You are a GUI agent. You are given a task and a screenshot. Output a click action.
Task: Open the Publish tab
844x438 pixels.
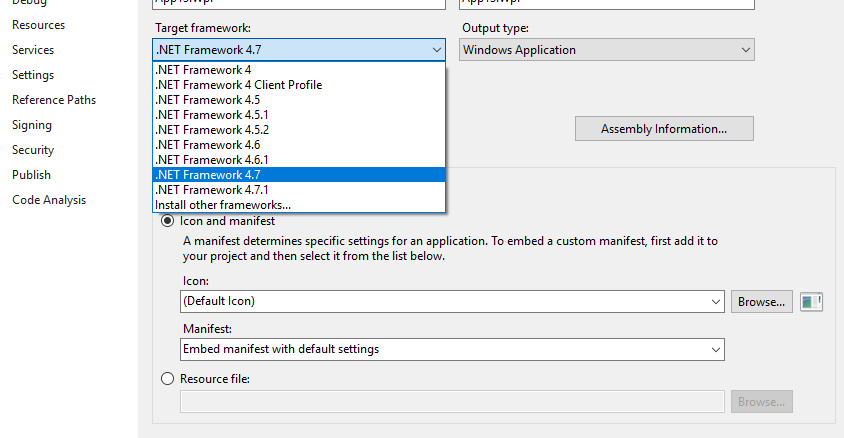tap(31, 175)
